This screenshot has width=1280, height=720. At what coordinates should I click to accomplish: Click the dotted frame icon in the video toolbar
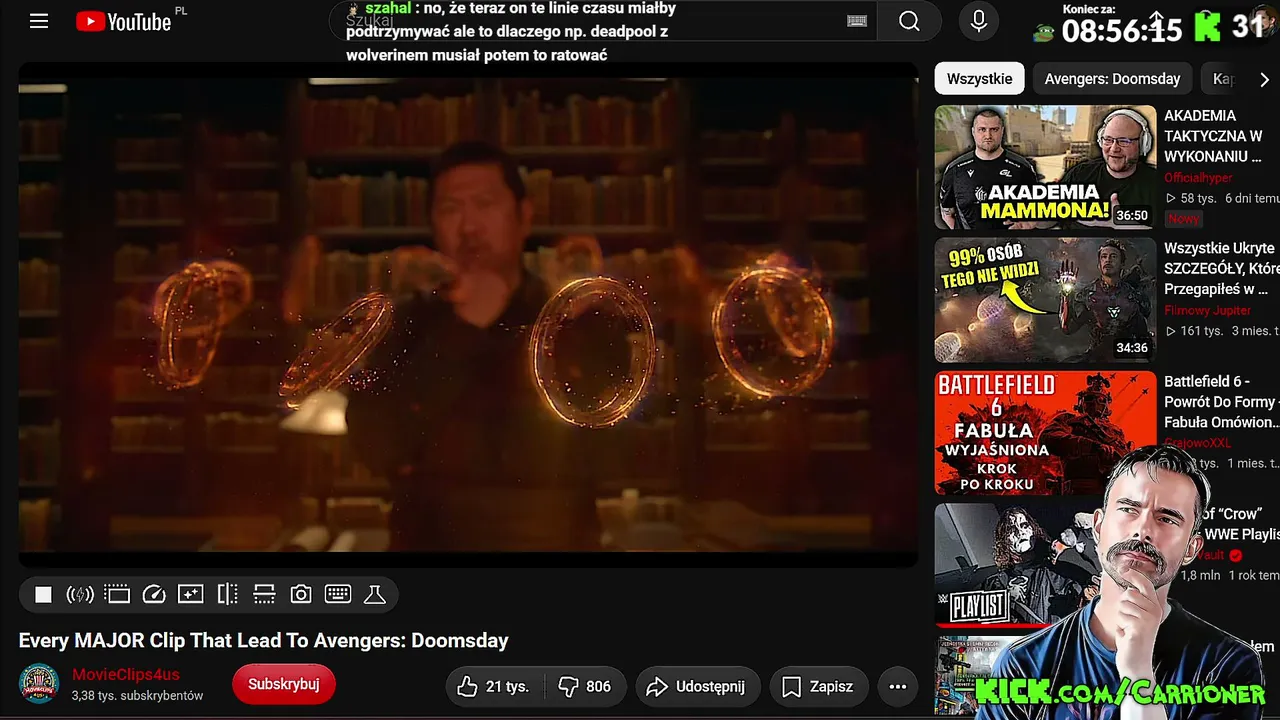click(117, 595)
